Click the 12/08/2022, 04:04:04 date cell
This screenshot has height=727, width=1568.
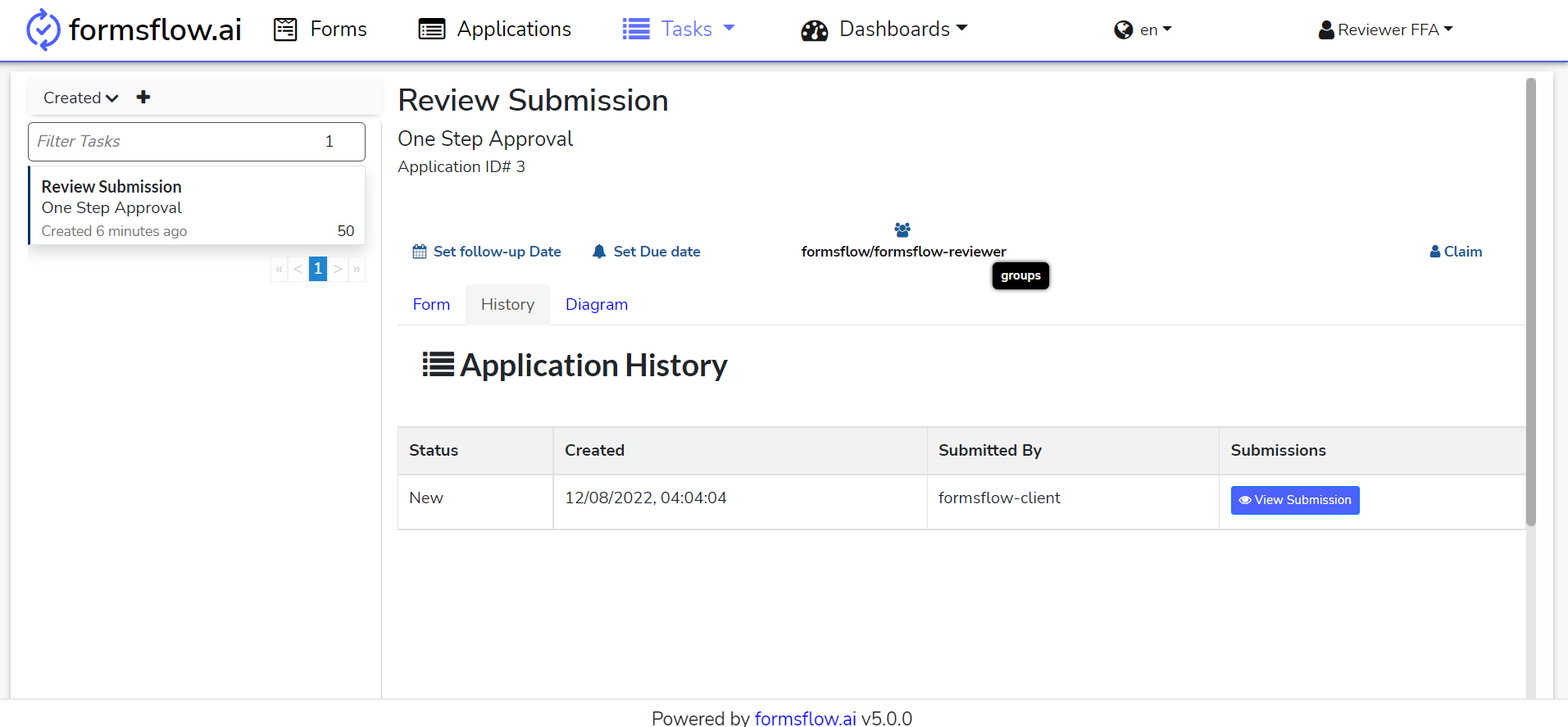(x=740, y=502)
